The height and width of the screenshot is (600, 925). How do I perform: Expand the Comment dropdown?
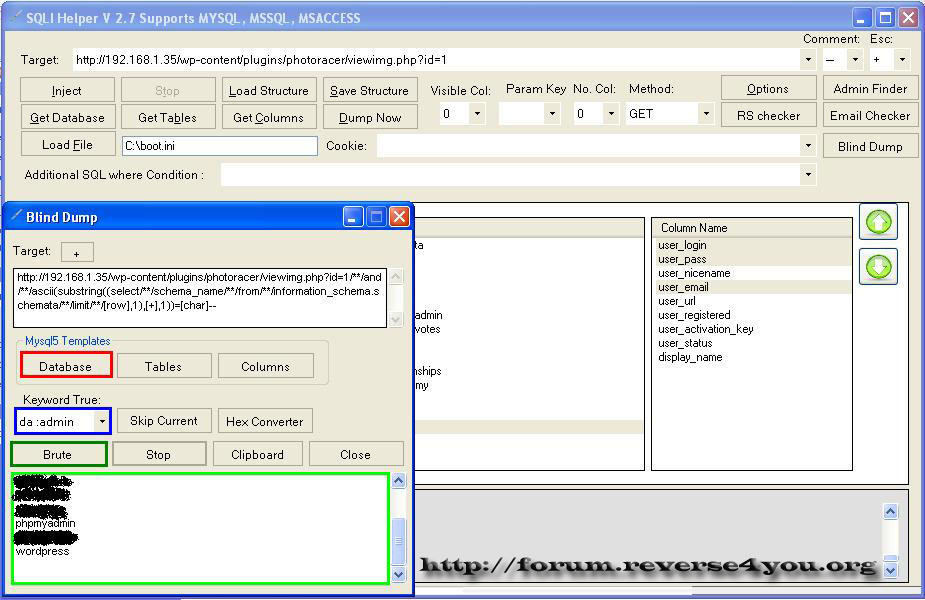(x=855, y=60)
